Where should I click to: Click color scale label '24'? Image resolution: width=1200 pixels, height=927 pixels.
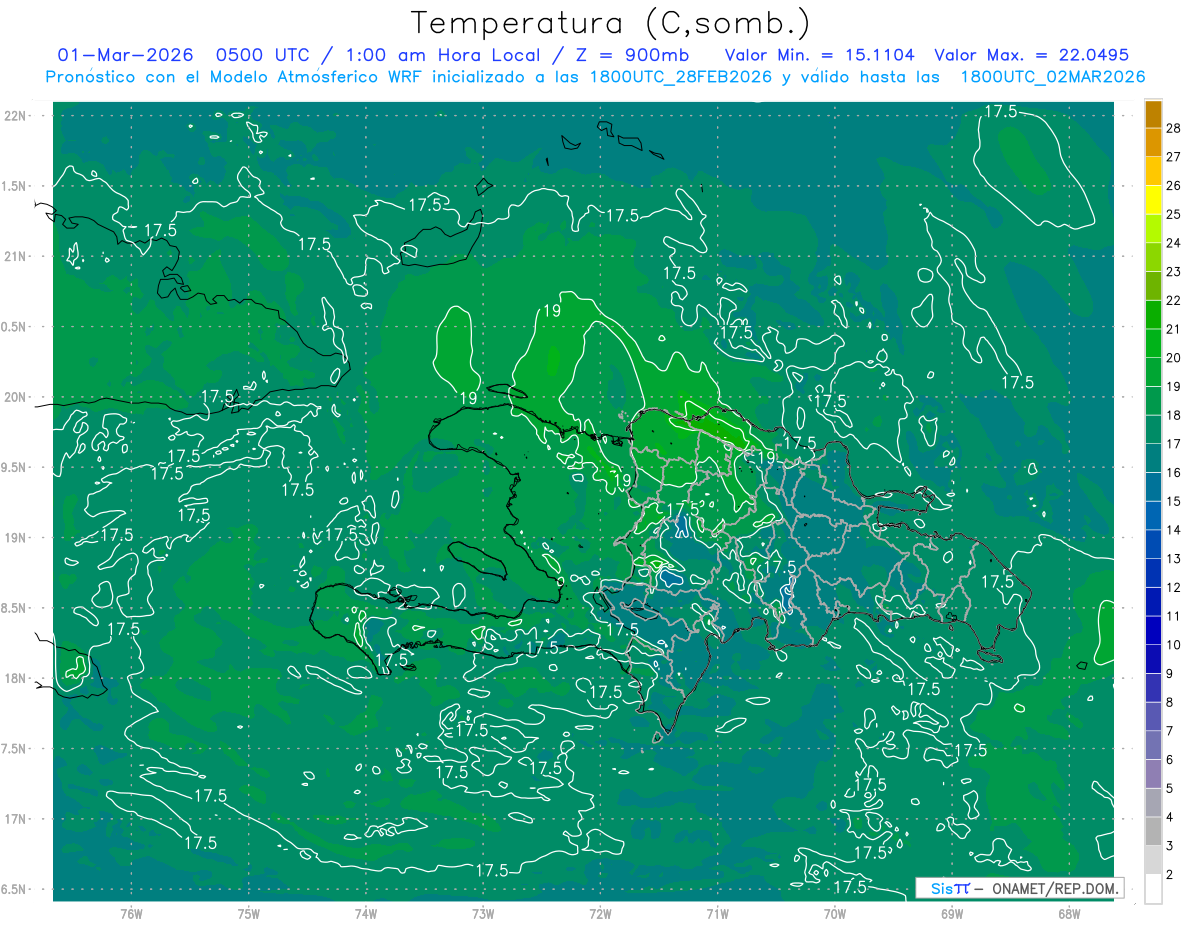(1174, 243)
